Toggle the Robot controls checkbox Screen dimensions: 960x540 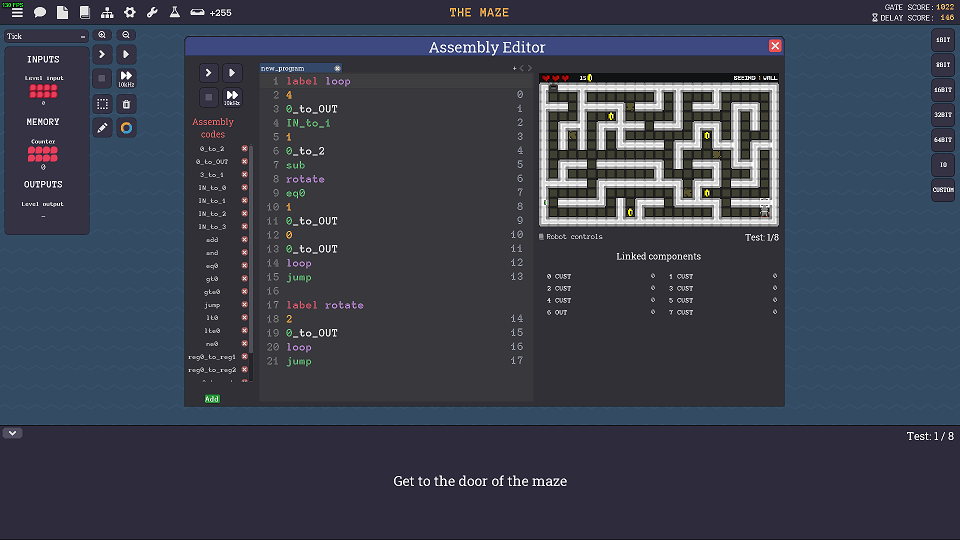[542, 237]
